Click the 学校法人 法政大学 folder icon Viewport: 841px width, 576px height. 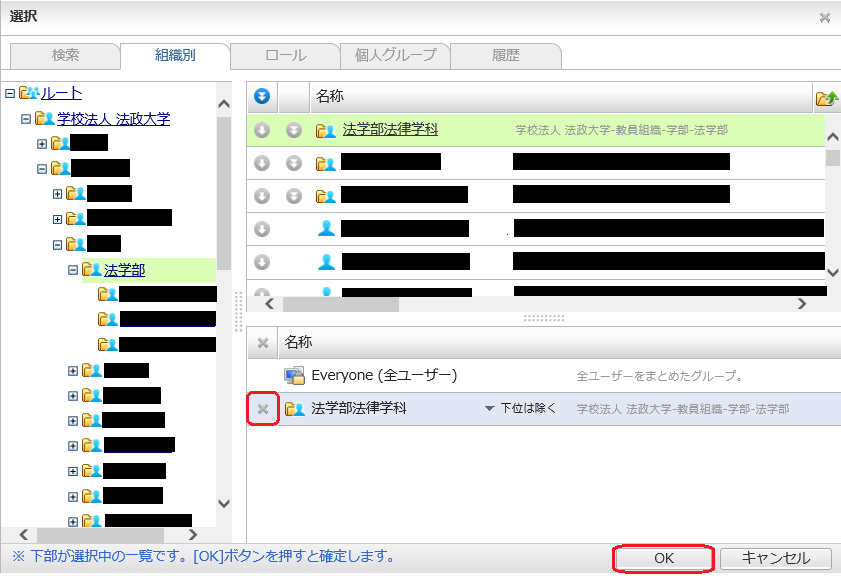tap(45, 118)
